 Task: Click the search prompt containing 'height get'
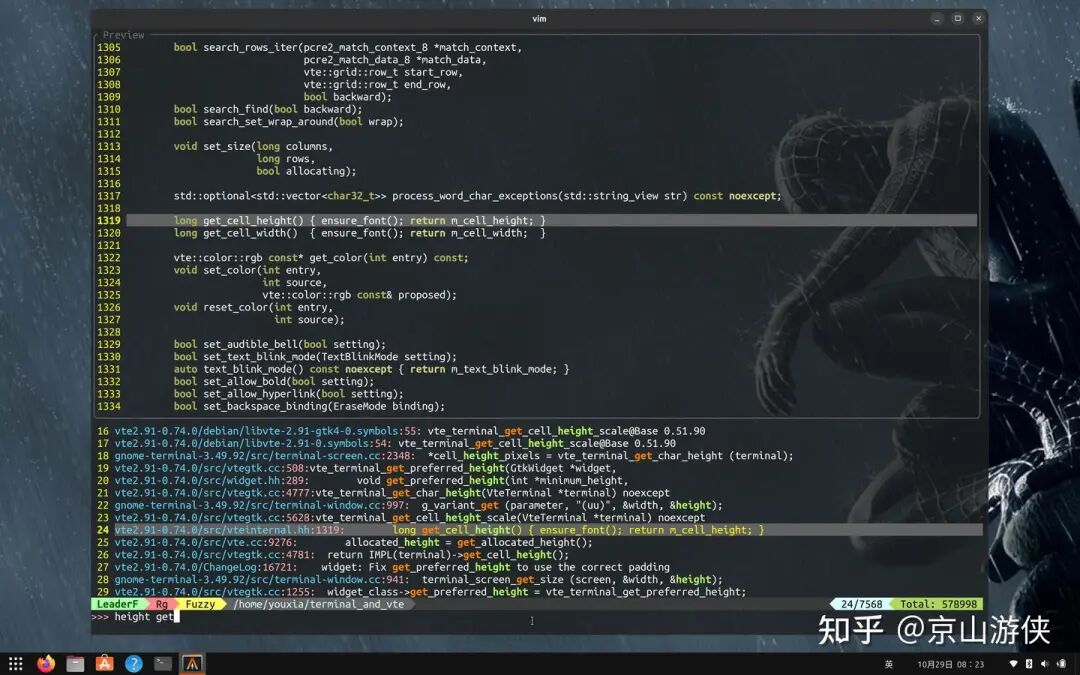[x=537, y=616]
